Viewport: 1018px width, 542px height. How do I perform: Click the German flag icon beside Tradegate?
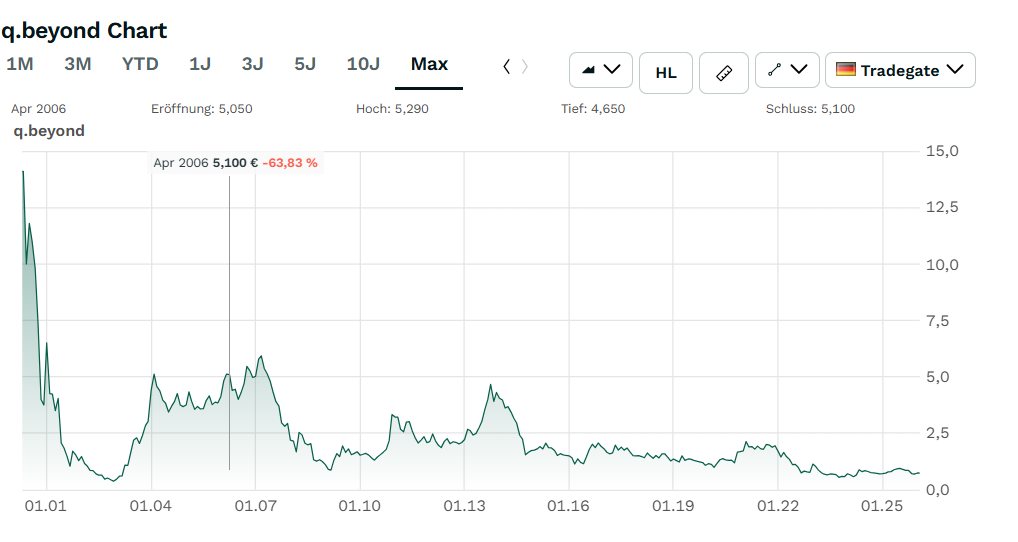[x=846, y=70]
